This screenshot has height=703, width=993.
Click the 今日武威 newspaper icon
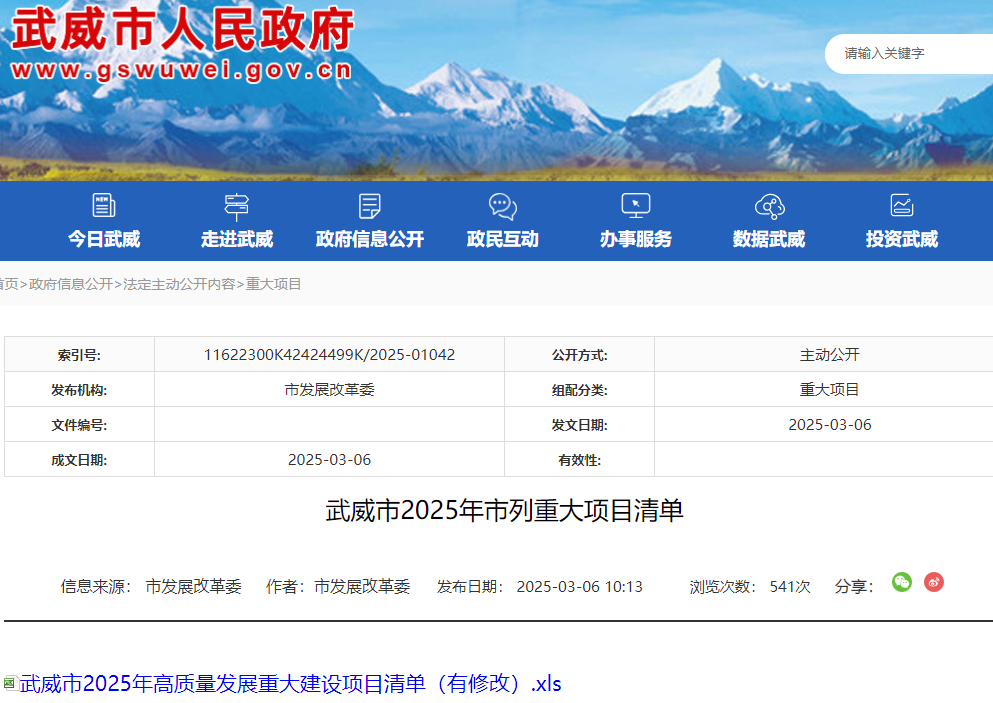(x=104, y=206)
